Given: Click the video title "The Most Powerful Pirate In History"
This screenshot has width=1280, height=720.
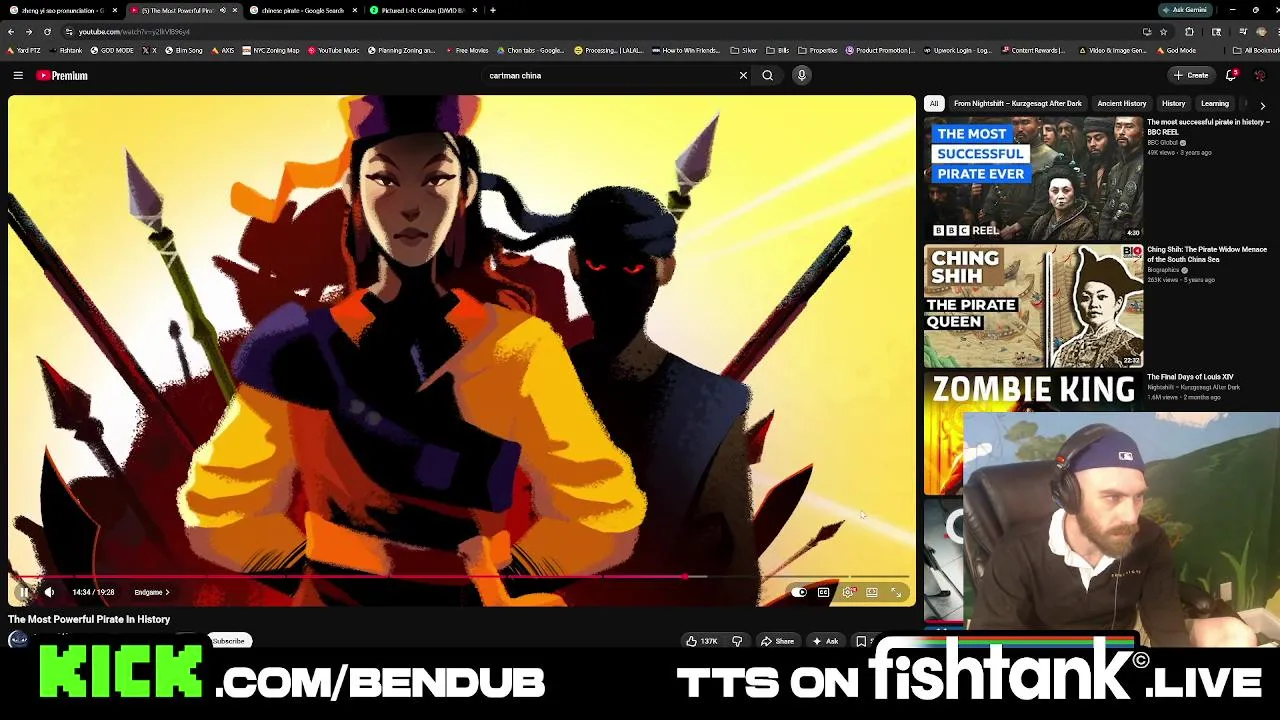Looking at the screenshot, I should 89,619.
